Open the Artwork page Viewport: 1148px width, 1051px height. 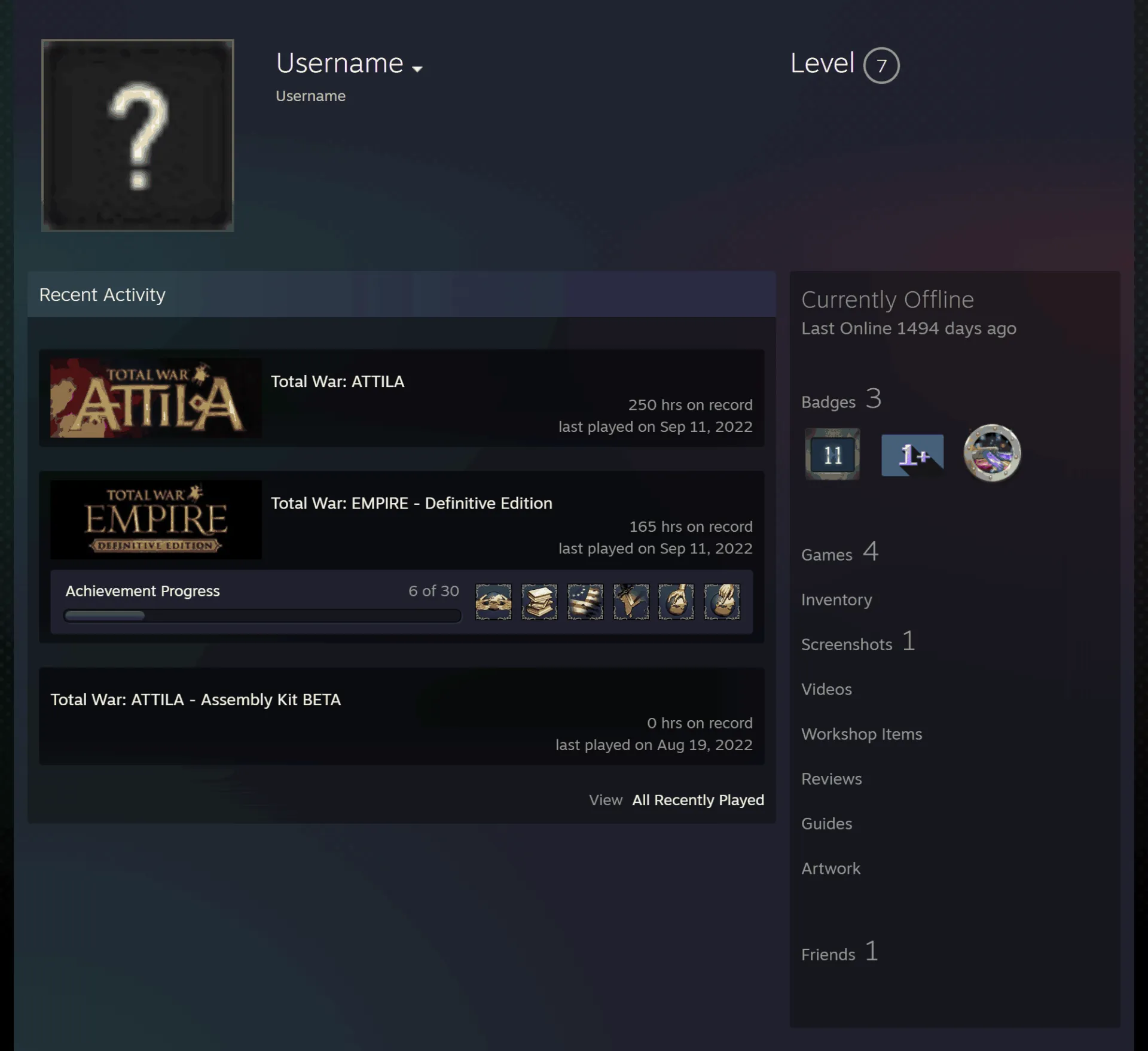(831, 869)
